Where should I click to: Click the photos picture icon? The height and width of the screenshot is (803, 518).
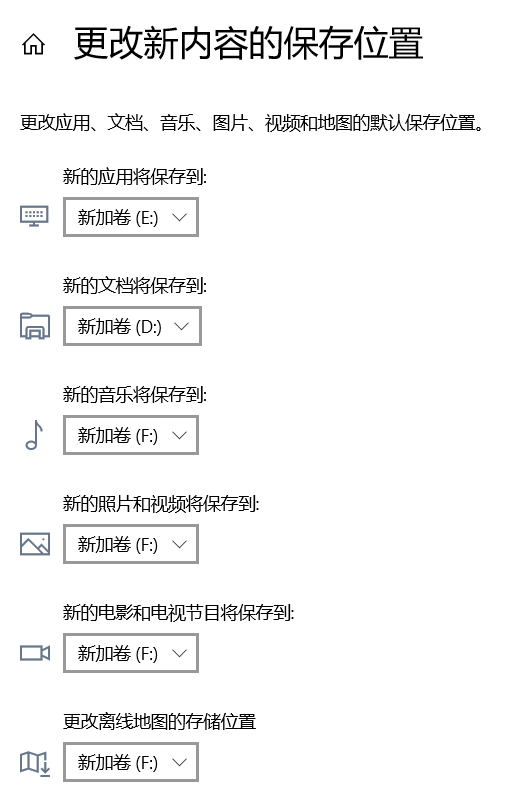[x=35, y=544]
